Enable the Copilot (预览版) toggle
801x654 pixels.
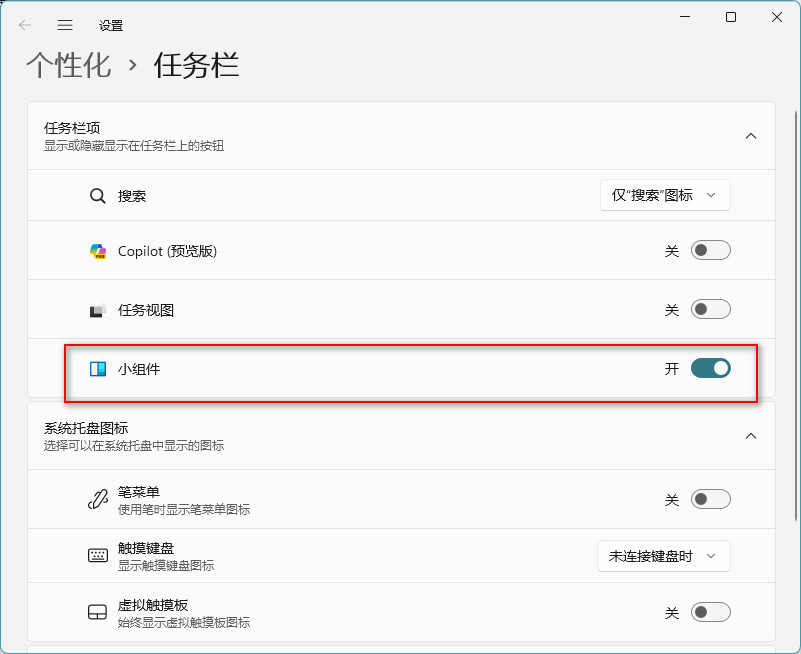pos(710,250)
